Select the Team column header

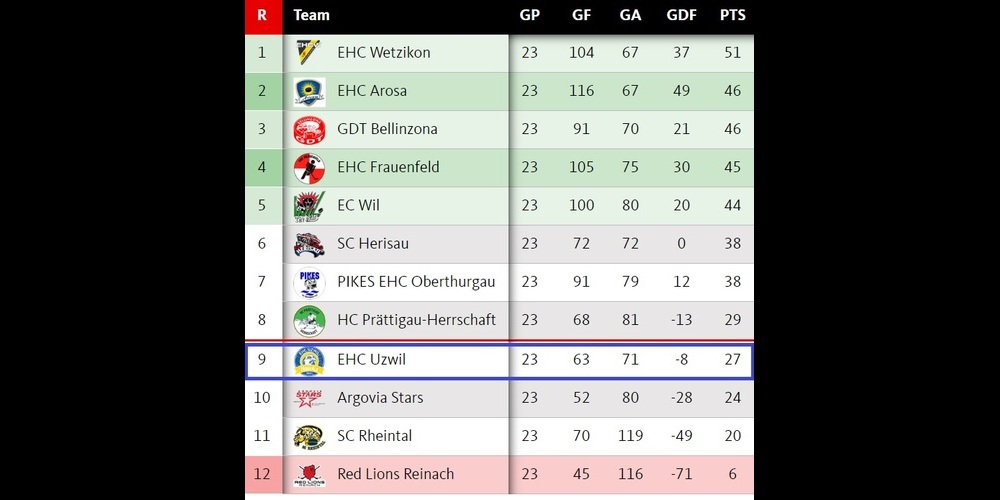pos(312,15)
